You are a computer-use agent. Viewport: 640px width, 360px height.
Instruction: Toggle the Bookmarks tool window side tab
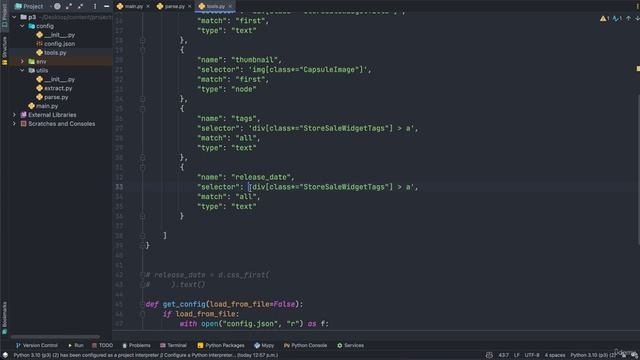pos(4,318)
